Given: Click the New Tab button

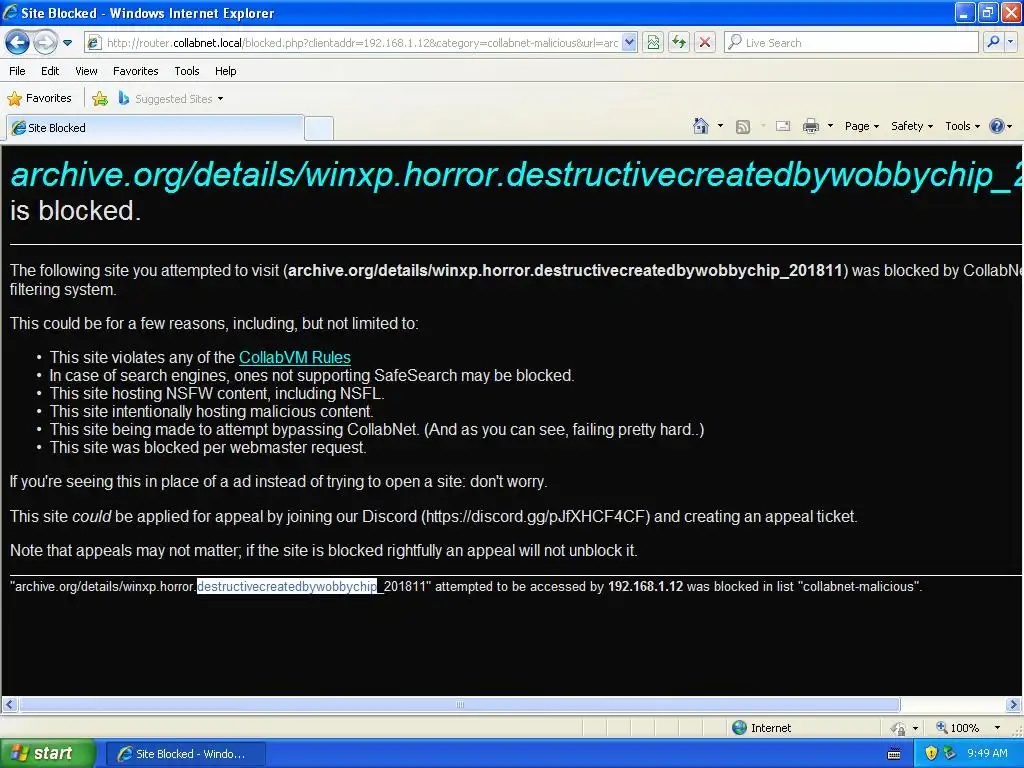Looking at the screenshot, I should tap(319, 128).
